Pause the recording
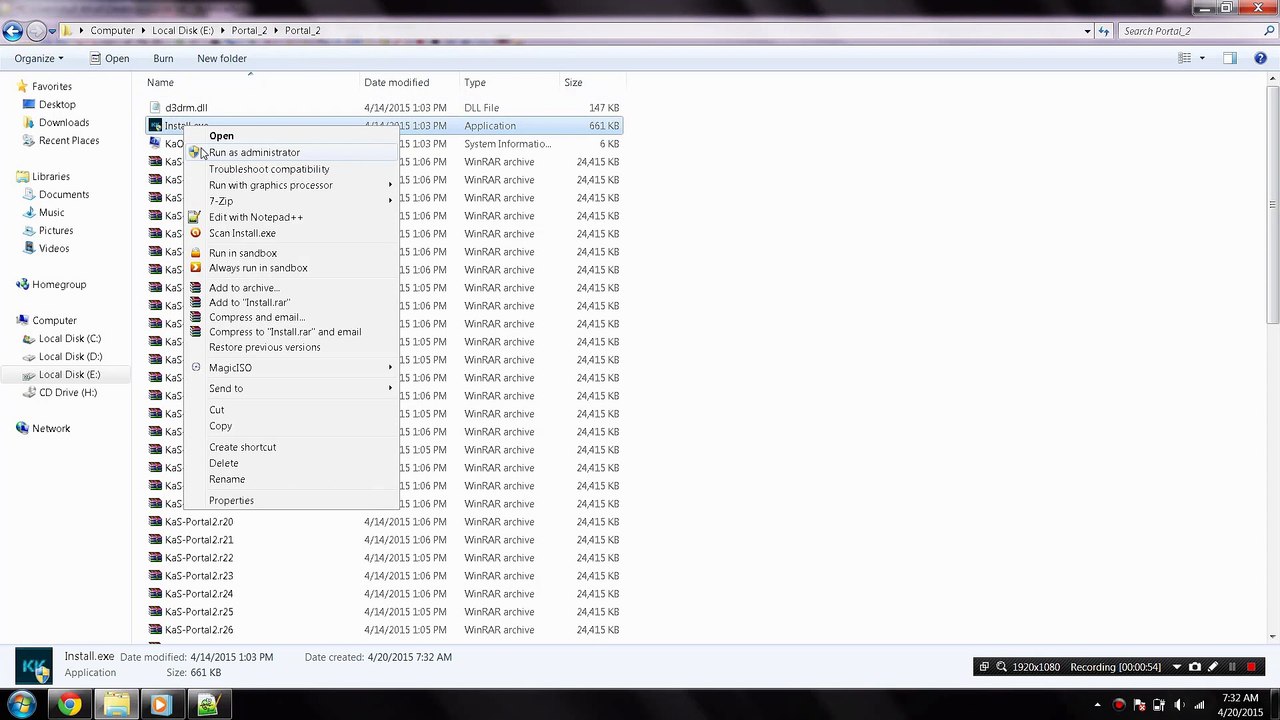1280x720 pixels. point(1232,667)
